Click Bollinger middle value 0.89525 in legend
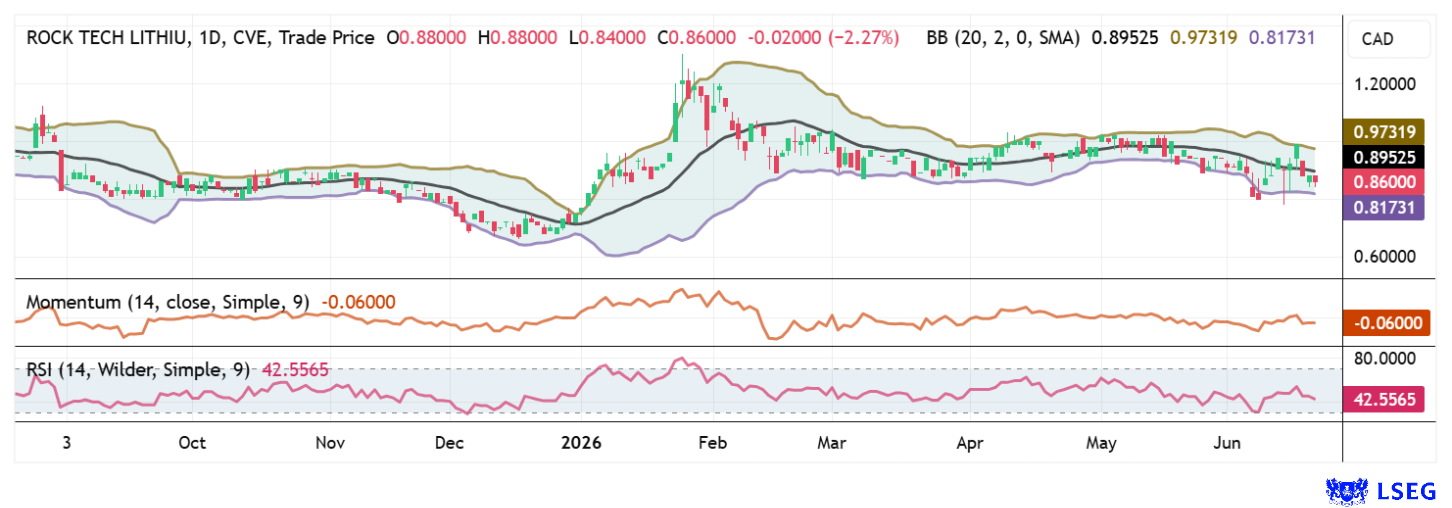1452x508 pixels. coord(1126,38)
